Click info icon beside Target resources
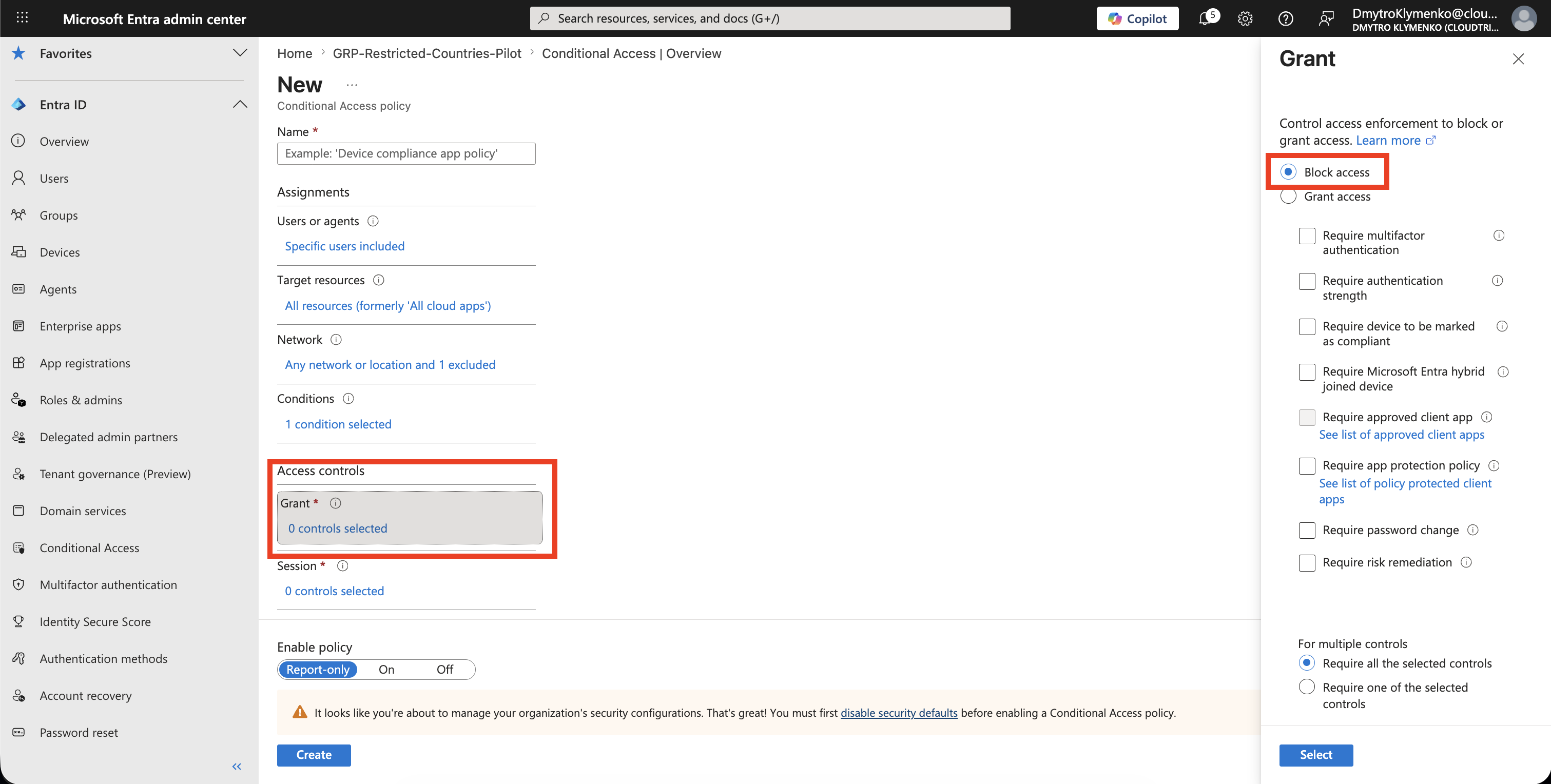This screenshot has height=784, width=1551. 379,280
